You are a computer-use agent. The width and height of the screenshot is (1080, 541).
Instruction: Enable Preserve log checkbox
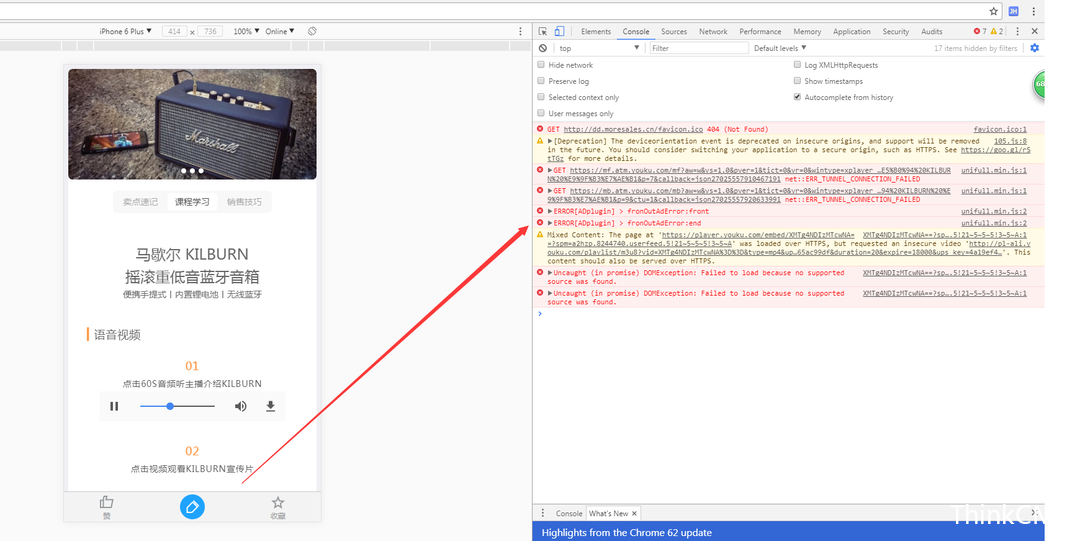(541, 81)
